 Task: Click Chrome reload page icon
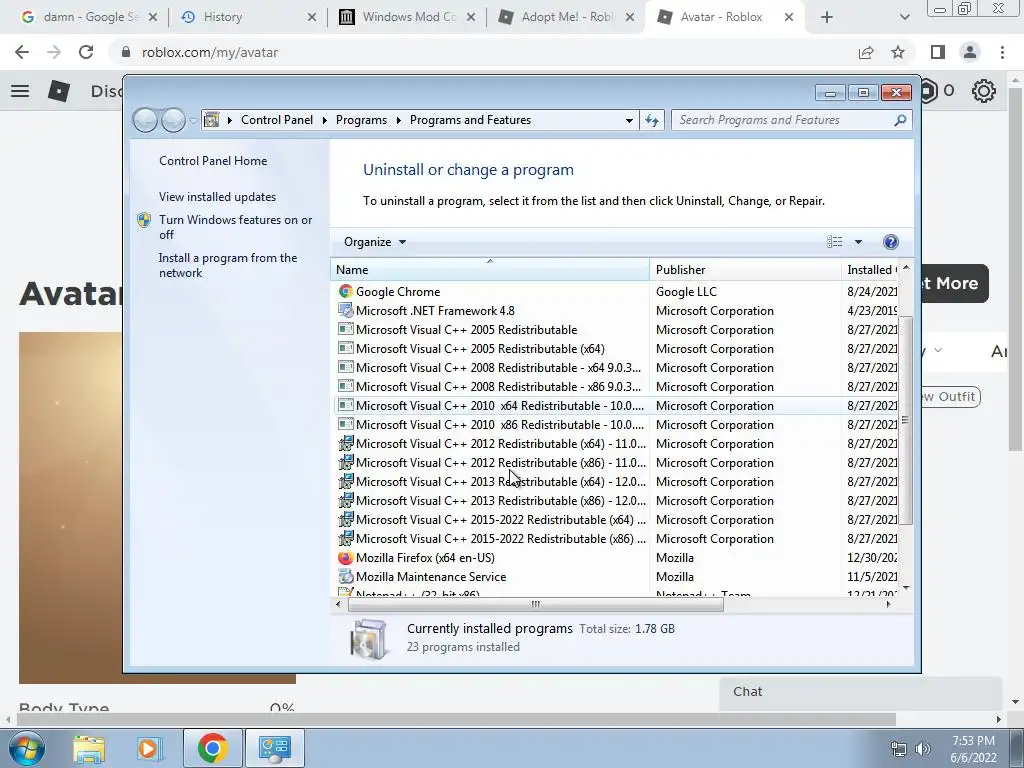(x=86, y=52)
